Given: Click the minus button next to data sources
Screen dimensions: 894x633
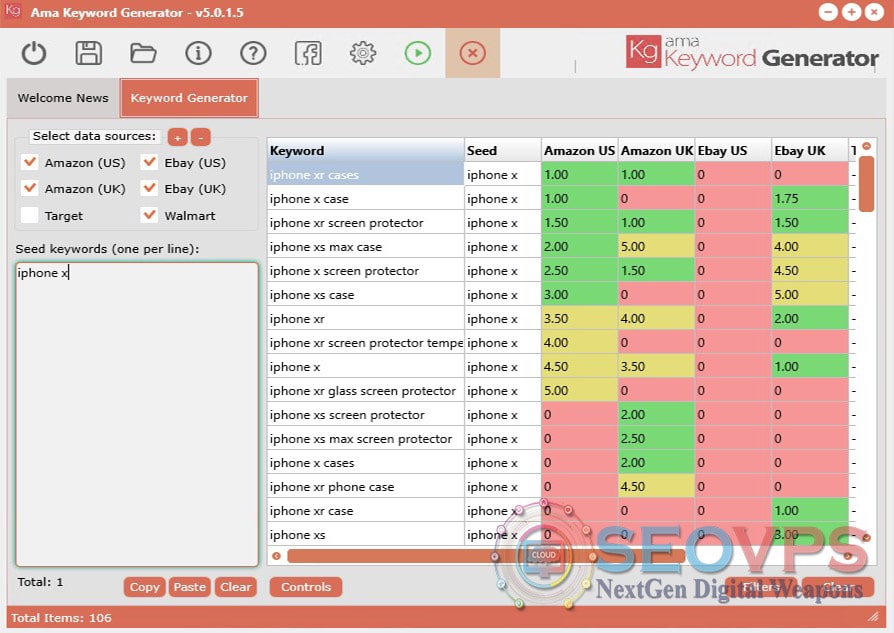Looking at the screenshot, I should (200, 137).
